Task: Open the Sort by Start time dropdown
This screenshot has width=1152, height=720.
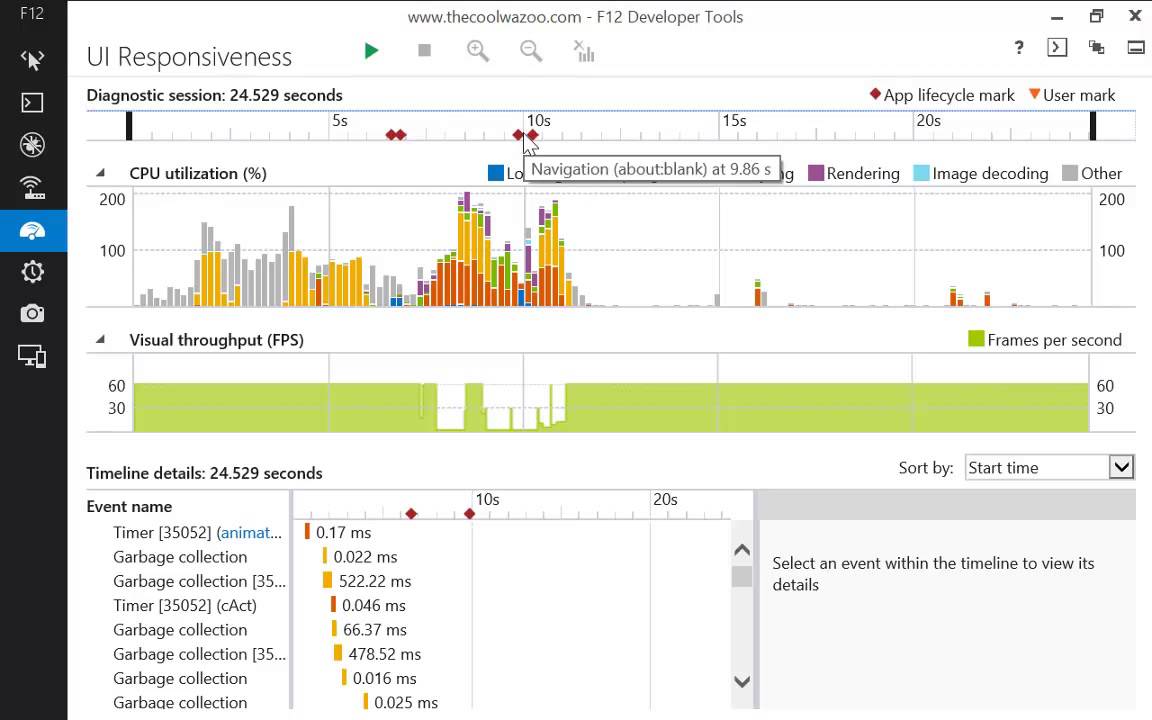Action: pos(1048,467)
